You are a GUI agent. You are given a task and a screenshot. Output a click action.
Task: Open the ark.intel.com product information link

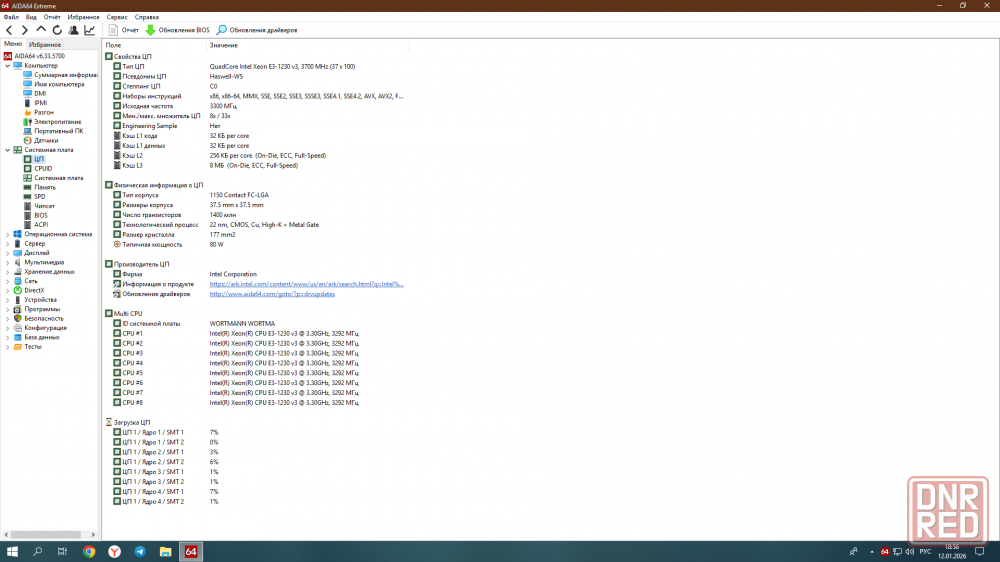tap(306, 284)
